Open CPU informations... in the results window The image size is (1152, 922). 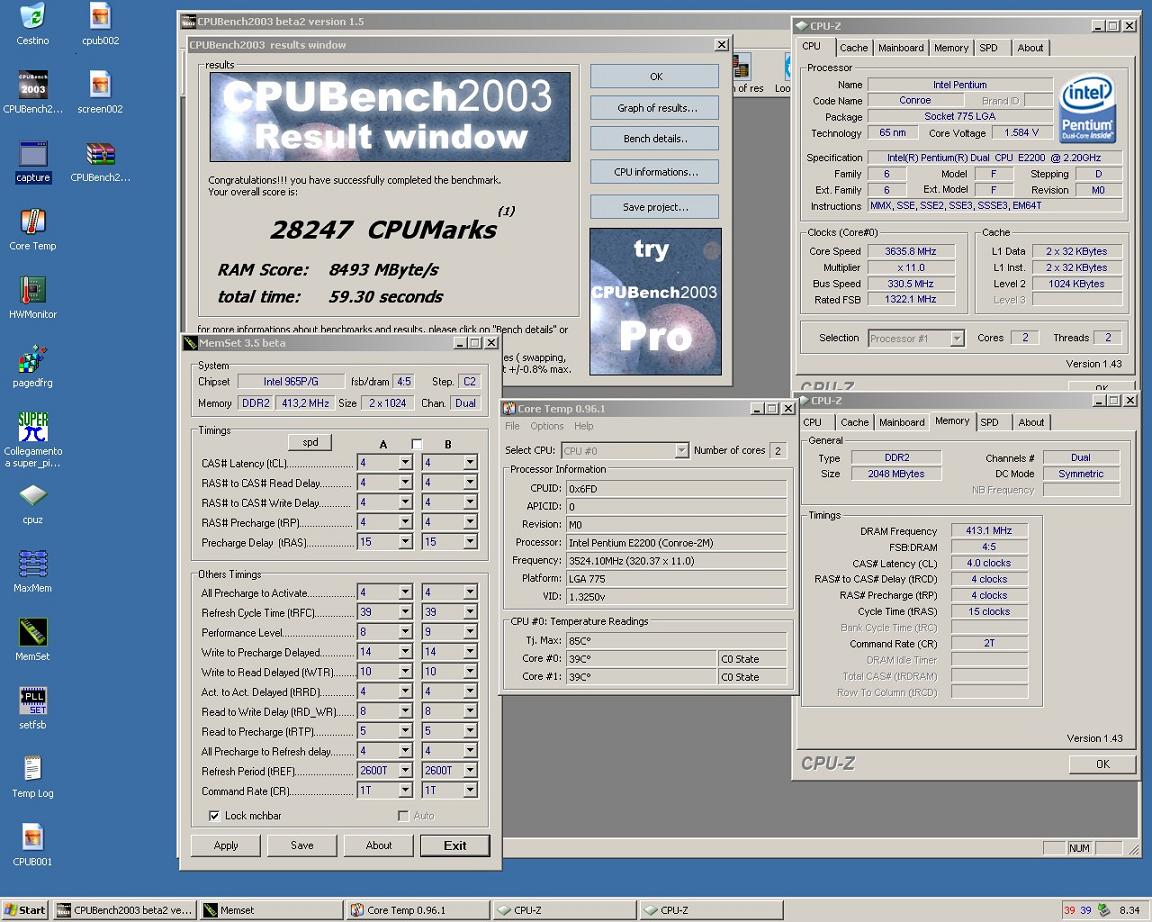pos(656,172)
